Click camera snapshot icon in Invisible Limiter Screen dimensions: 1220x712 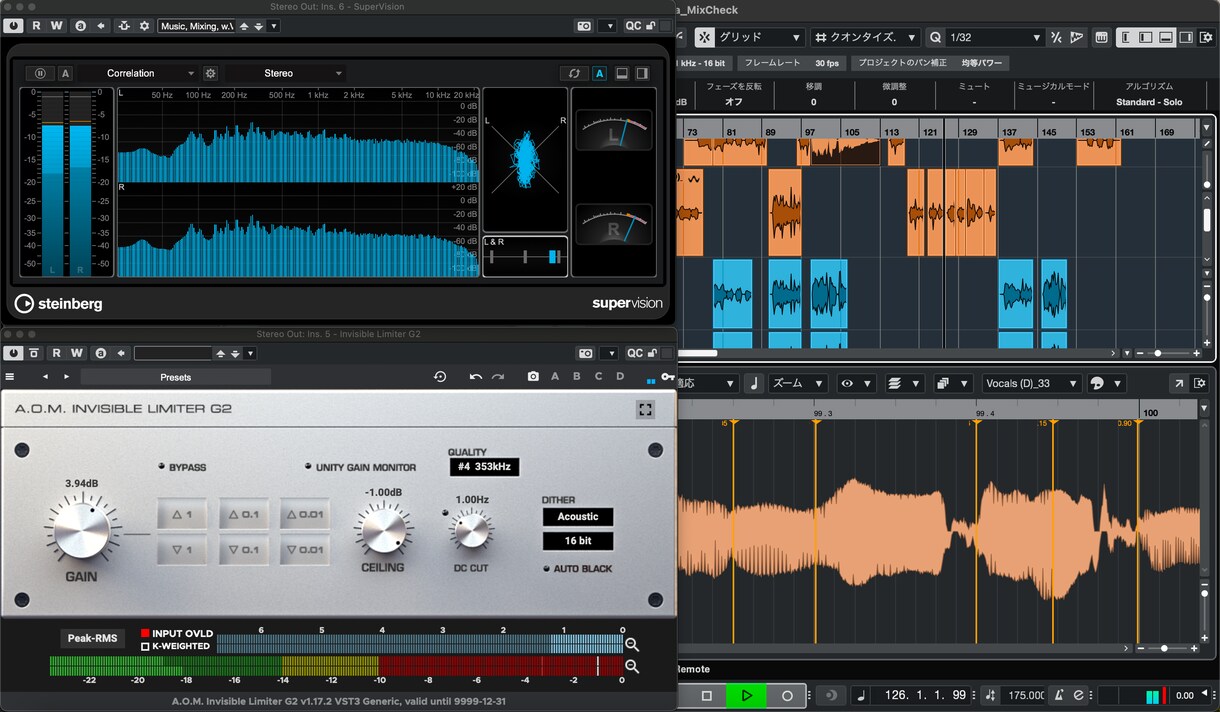(533, 377)
